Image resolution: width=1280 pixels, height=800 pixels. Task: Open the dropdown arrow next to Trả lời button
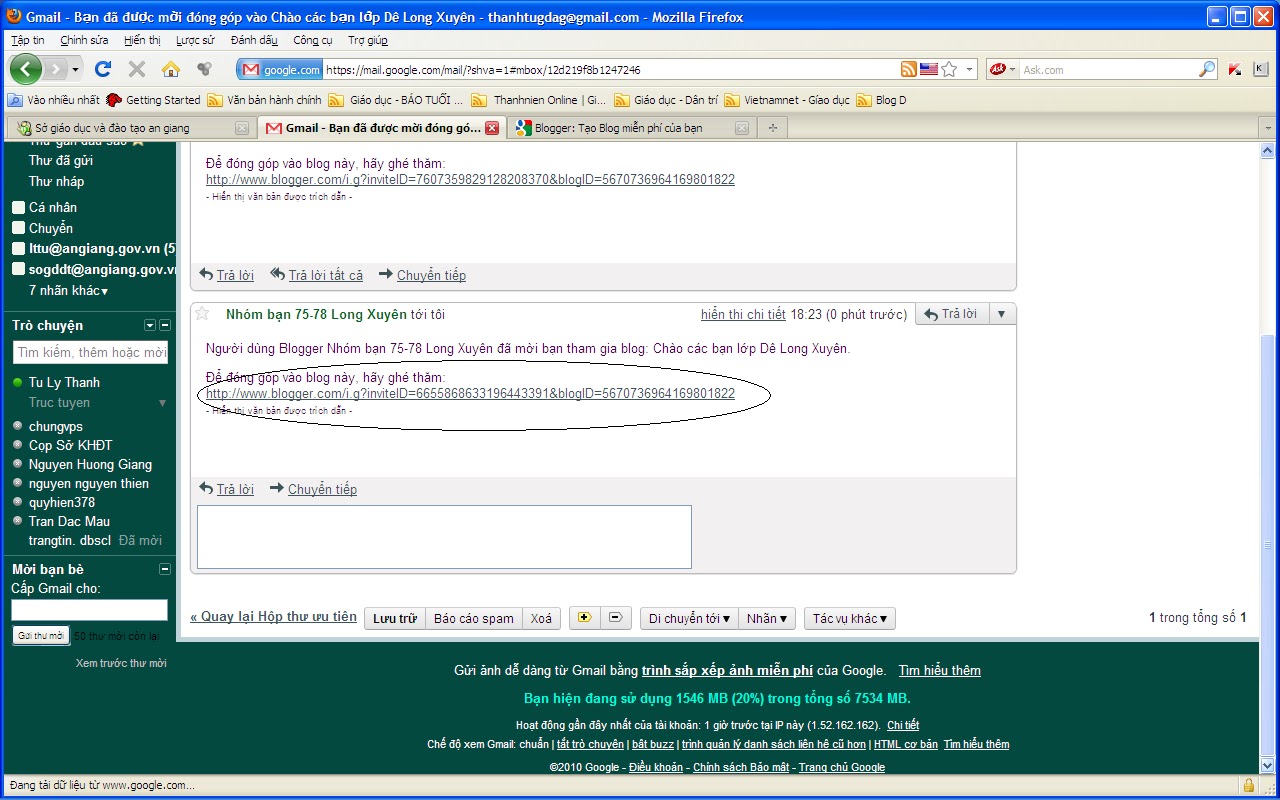[x=1001, y=314]
